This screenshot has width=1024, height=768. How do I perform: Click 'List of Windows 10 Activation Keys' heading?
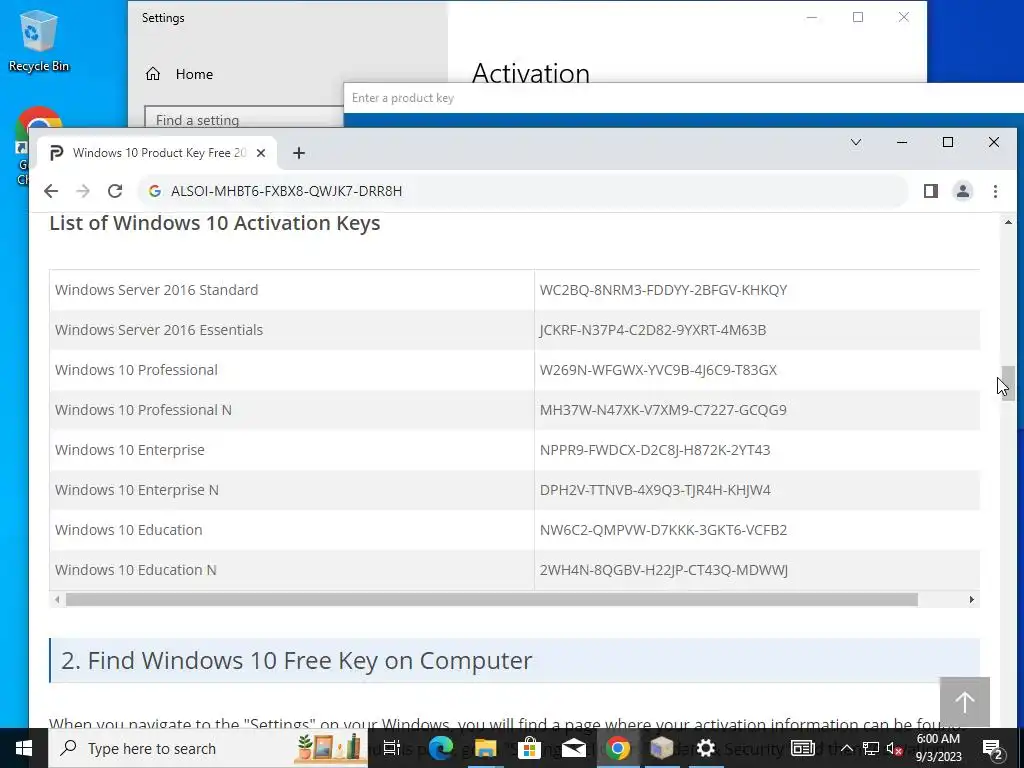coord(215,223)
